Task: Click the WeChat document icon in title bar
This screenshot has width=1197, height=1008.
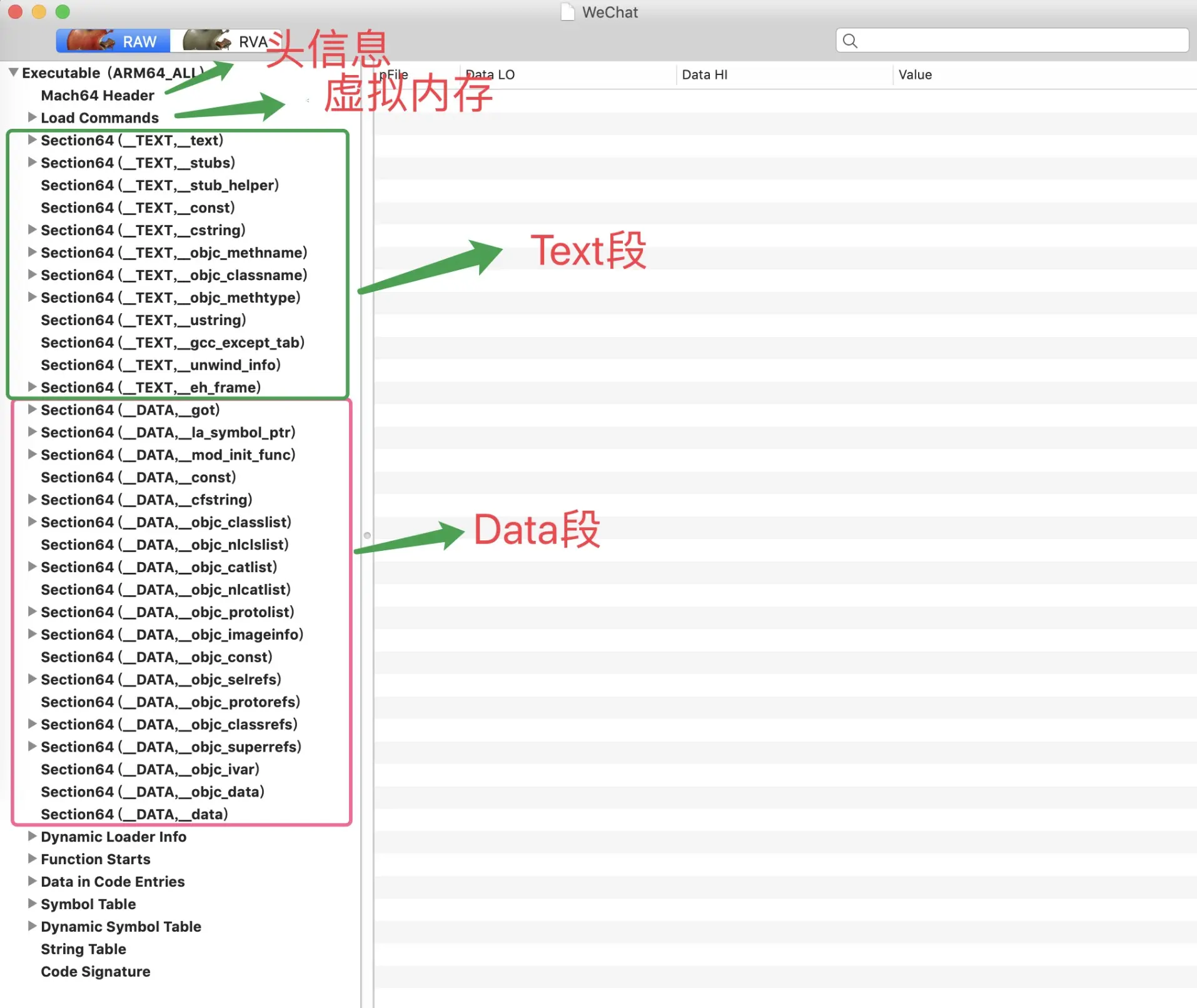Action: point(567,13)
